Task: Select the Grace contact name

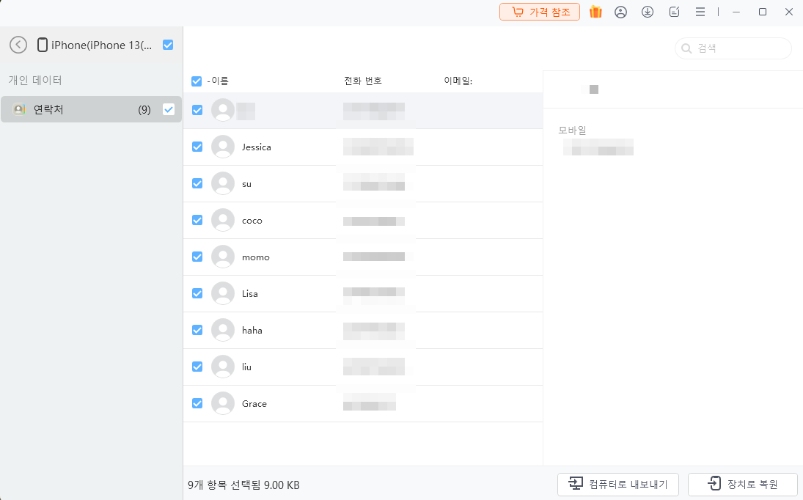Action: [254, 404]
